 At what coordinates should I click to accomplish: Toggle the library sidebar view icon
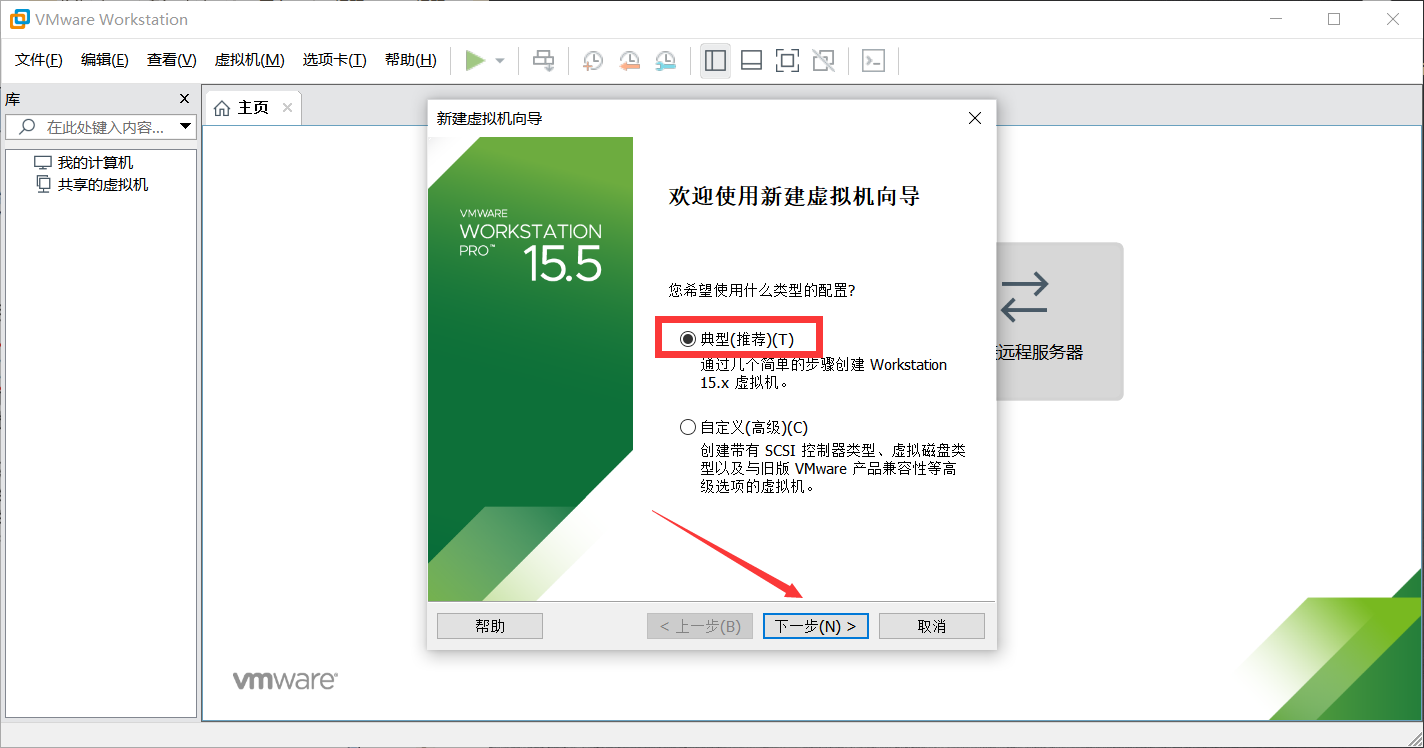pyautogui.click(x=715, y=61)
